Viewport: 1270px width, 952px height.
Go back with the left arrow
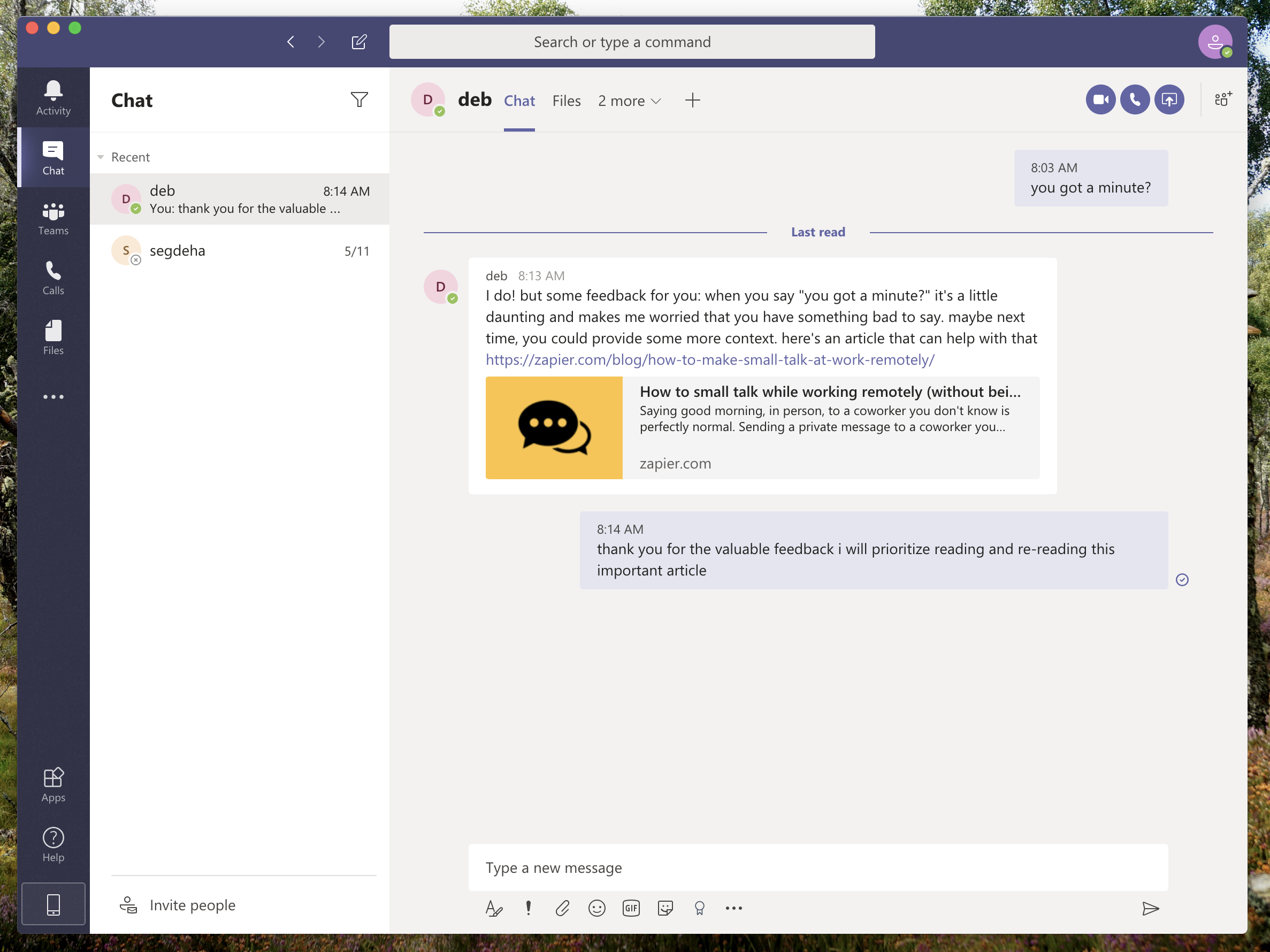[x=290, y=42]
